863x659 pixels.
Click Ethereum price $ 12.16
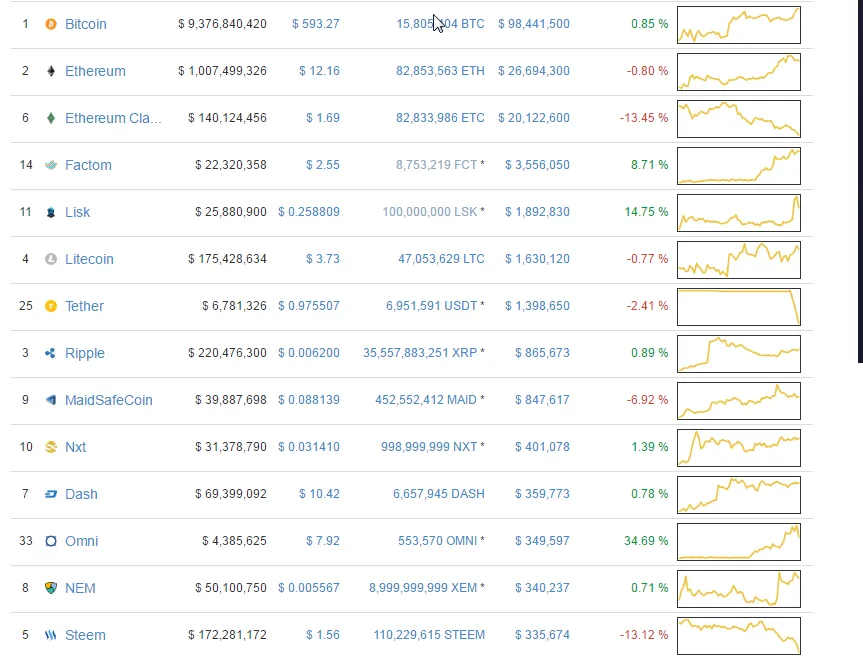tap(319, 71)
